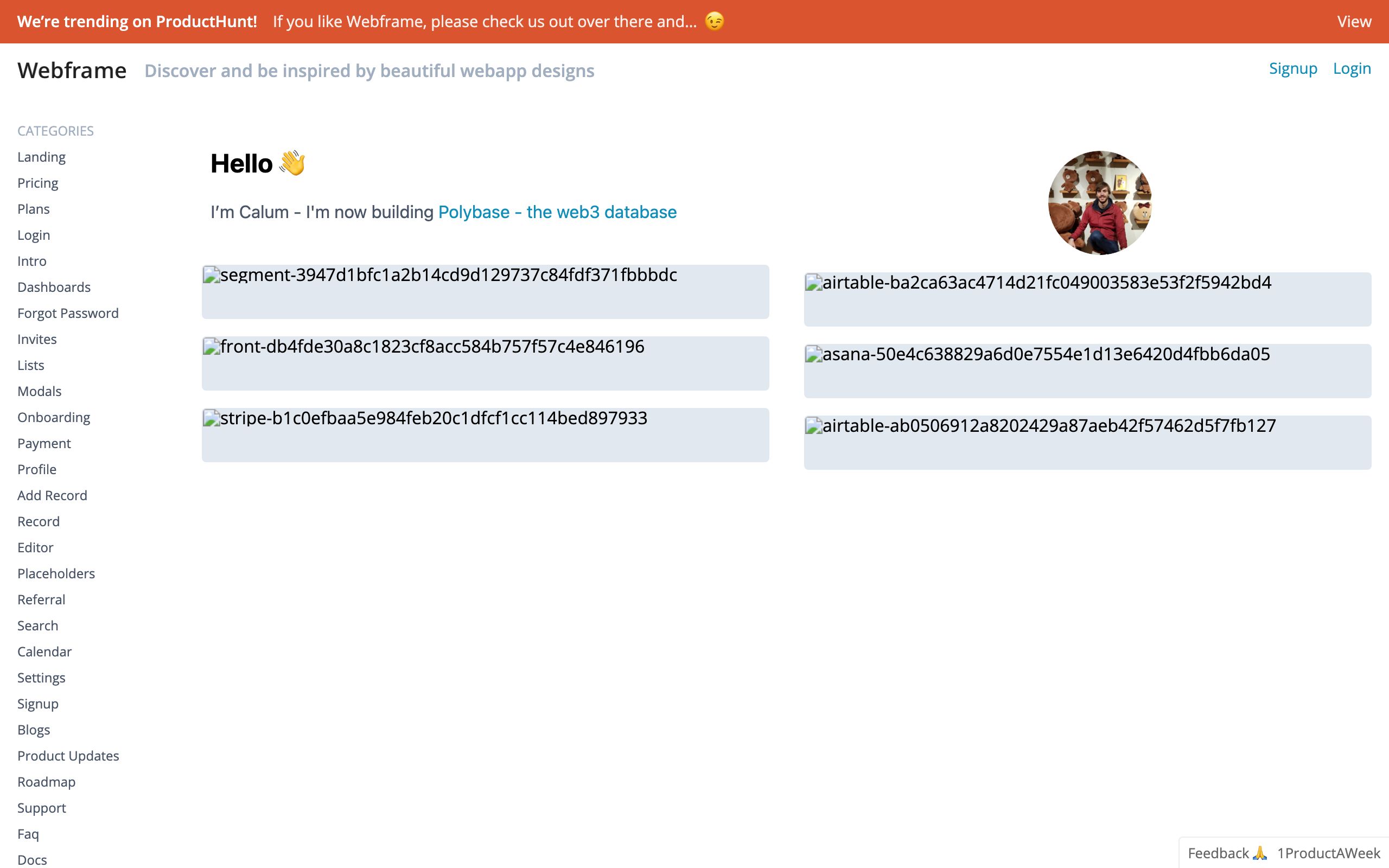Open the Signup link in header
This screenshot has width=1389, height=868.
[x=1292, y=68]
